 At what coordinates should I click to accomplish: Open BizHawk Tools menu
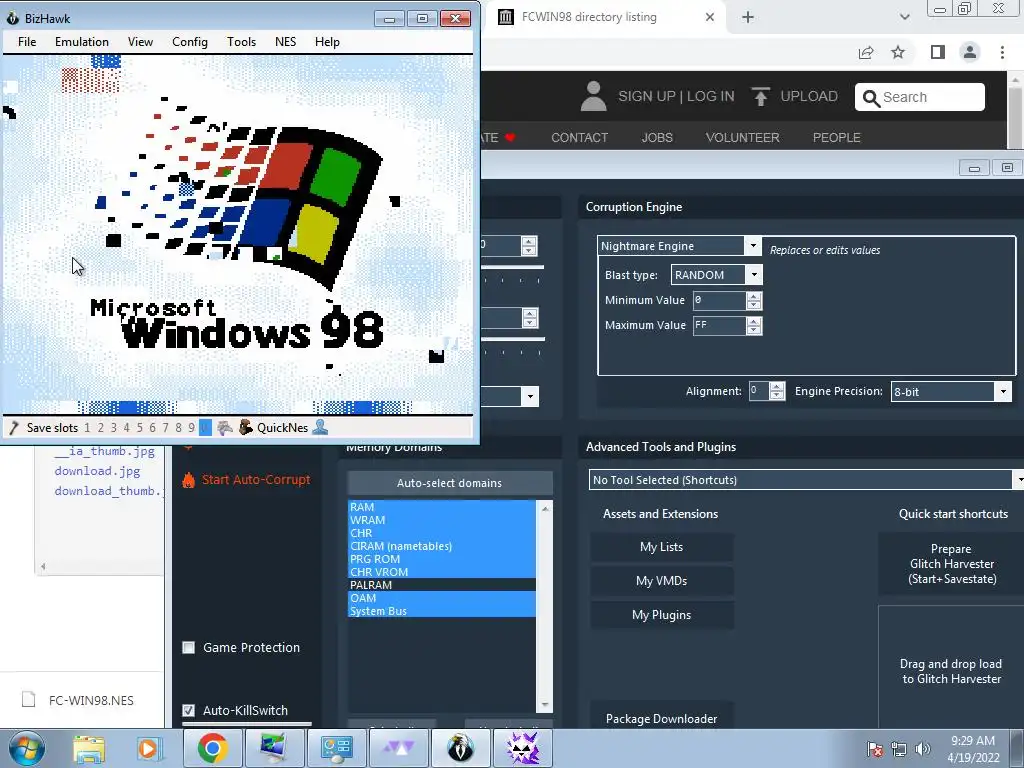tap(241, 42)
